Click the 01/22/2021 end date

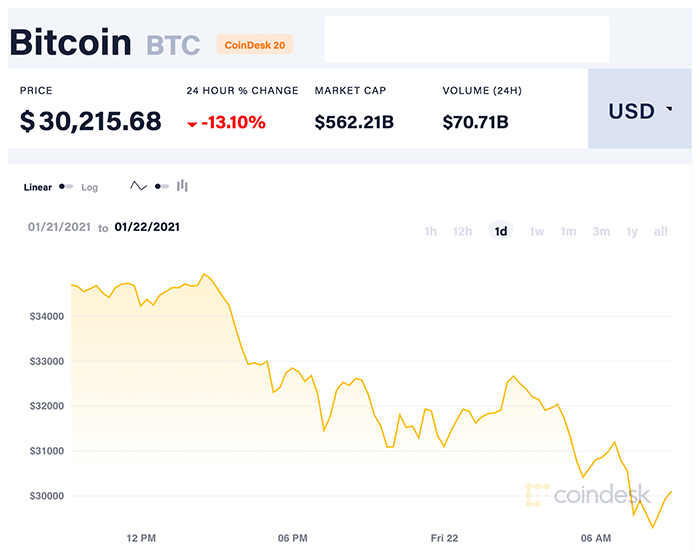point(147,227)
